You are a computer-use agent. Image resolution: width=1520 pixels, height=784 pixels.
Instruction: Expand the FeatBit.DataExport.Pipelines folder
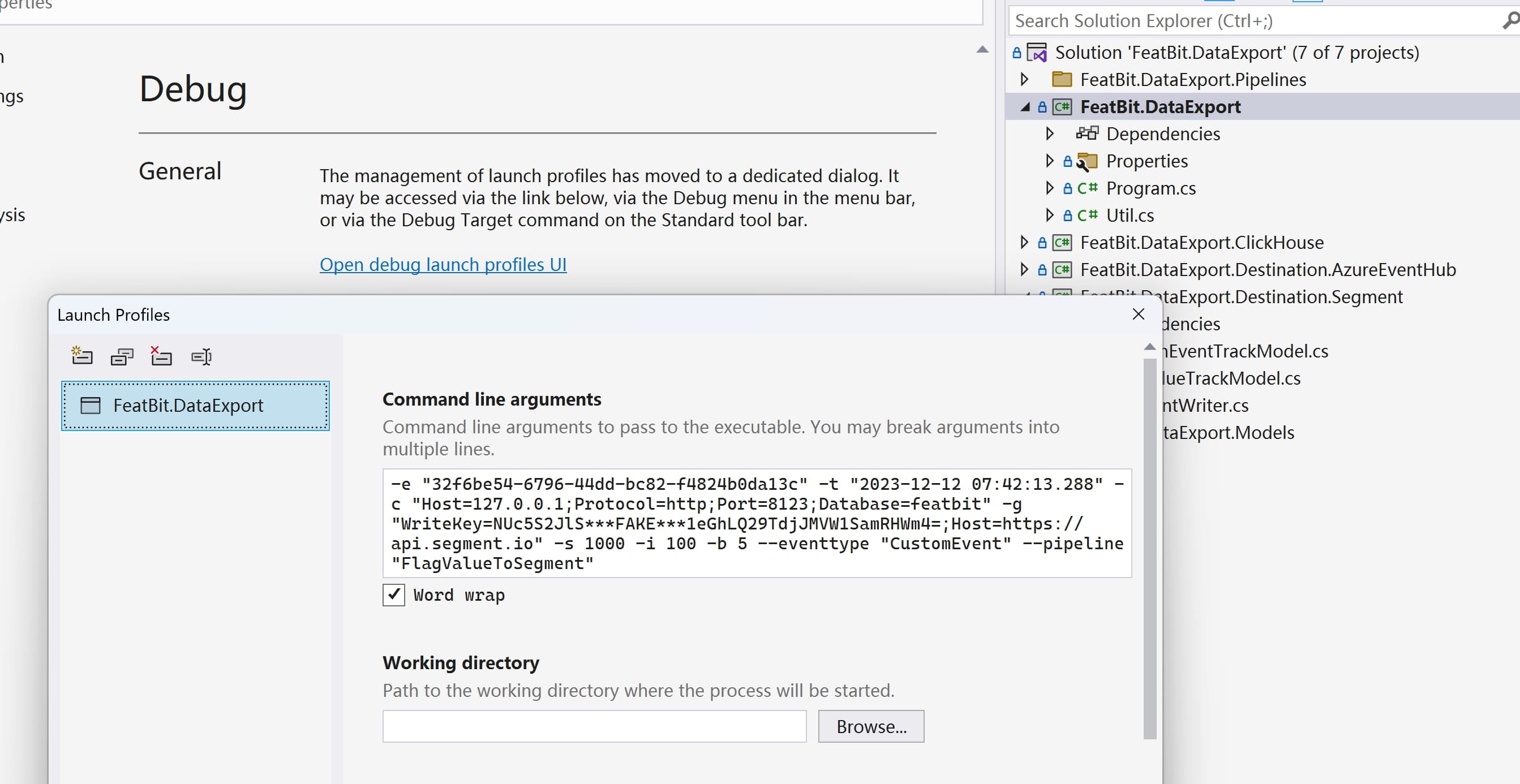1024,80
